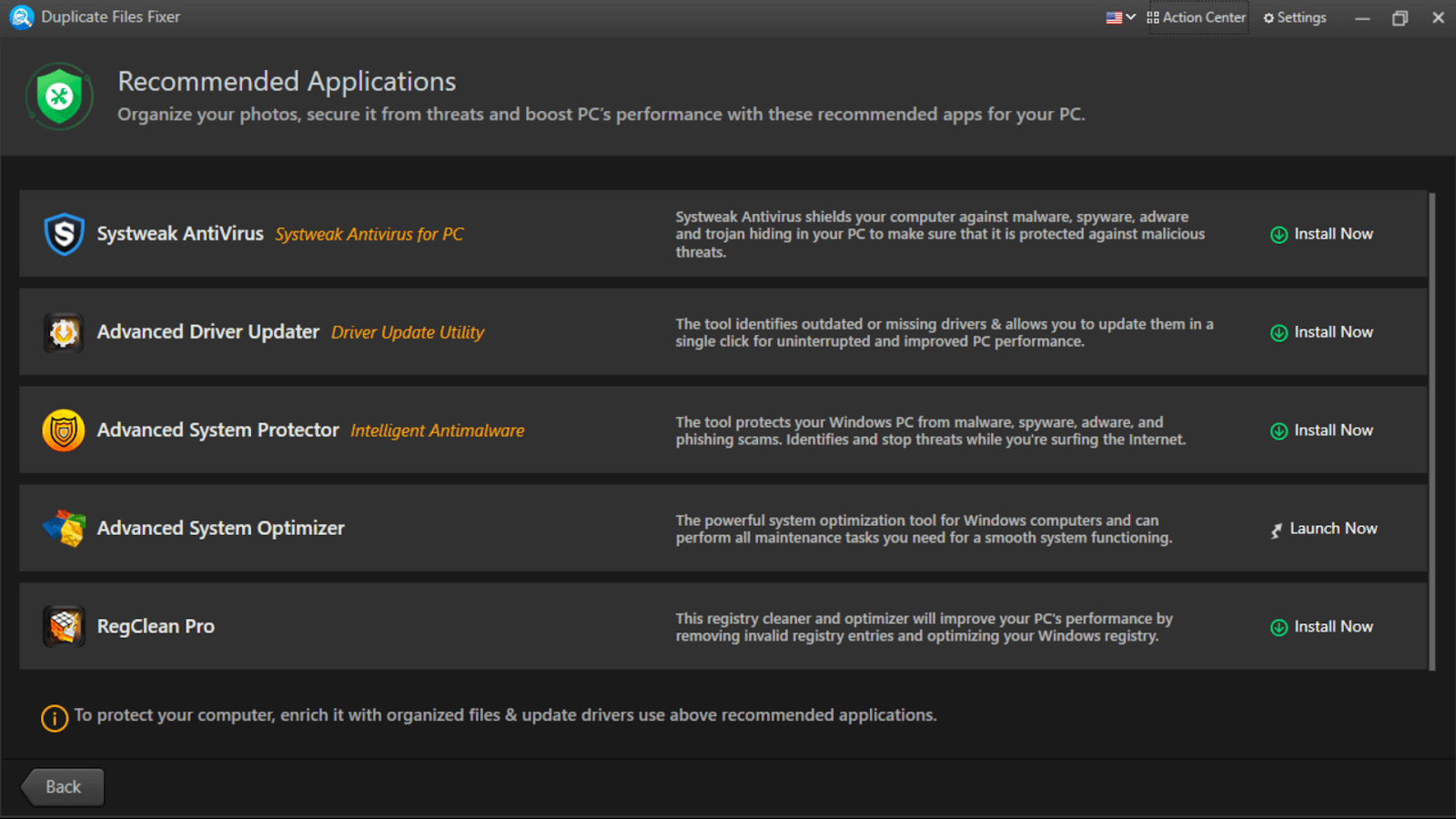Image resolution: width=1456 pixels, height=819 pixels.
Task: Install Systweak AntiVirus now
Action: pos(1321,234)
